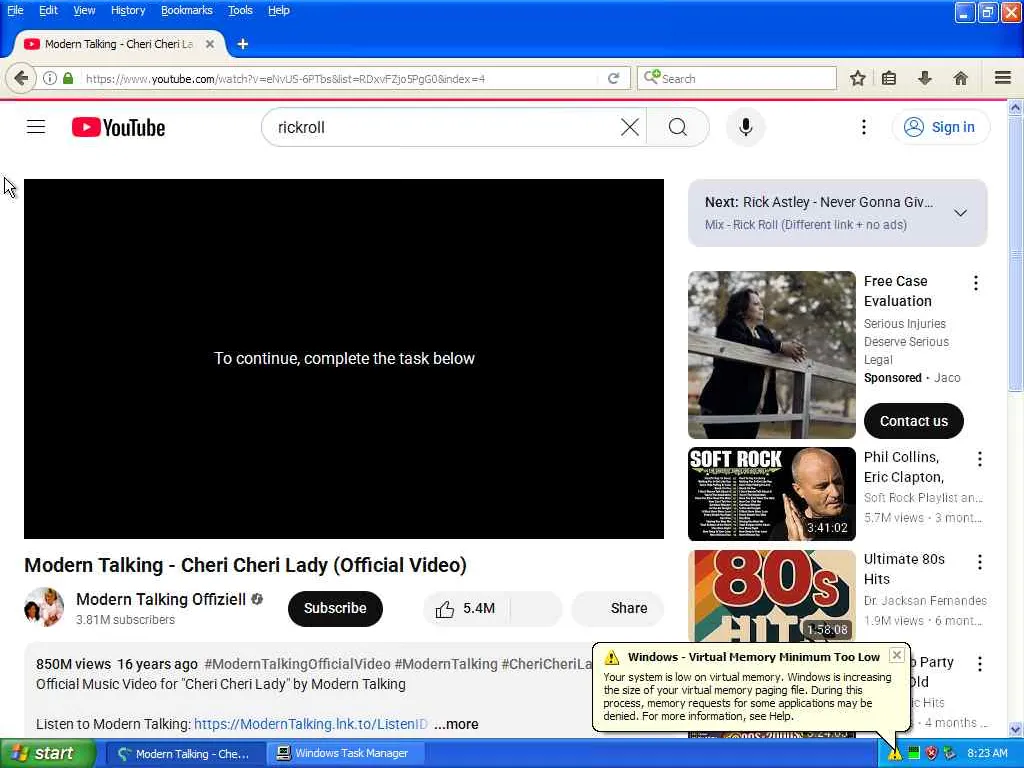Open the 80s Hits video thumbnail
The image size is (1024, 768).
pyautogui.click(x=771, y=596)
